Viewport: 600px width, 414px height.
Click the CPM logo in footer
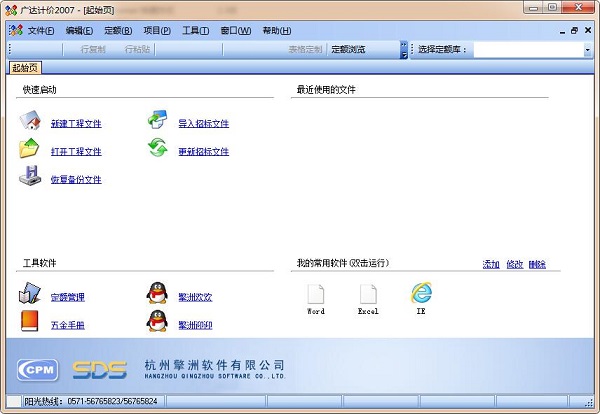pyautogui.click(x=38, y=370)
